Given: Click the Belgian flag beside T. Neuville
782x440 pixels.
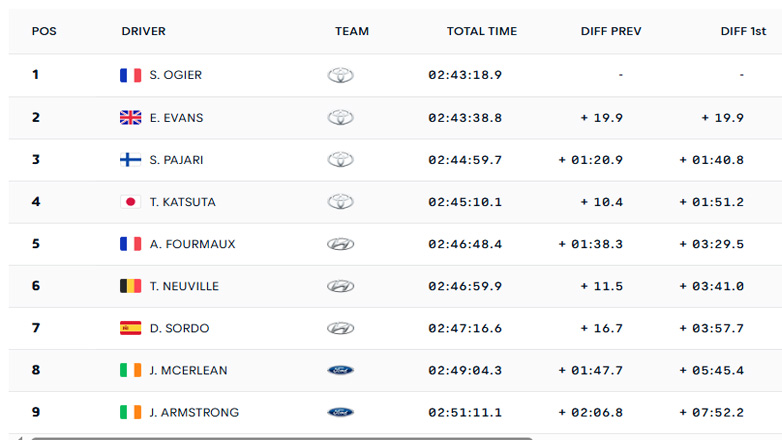Looking at the screenshot, I should (x=130, y=286).
